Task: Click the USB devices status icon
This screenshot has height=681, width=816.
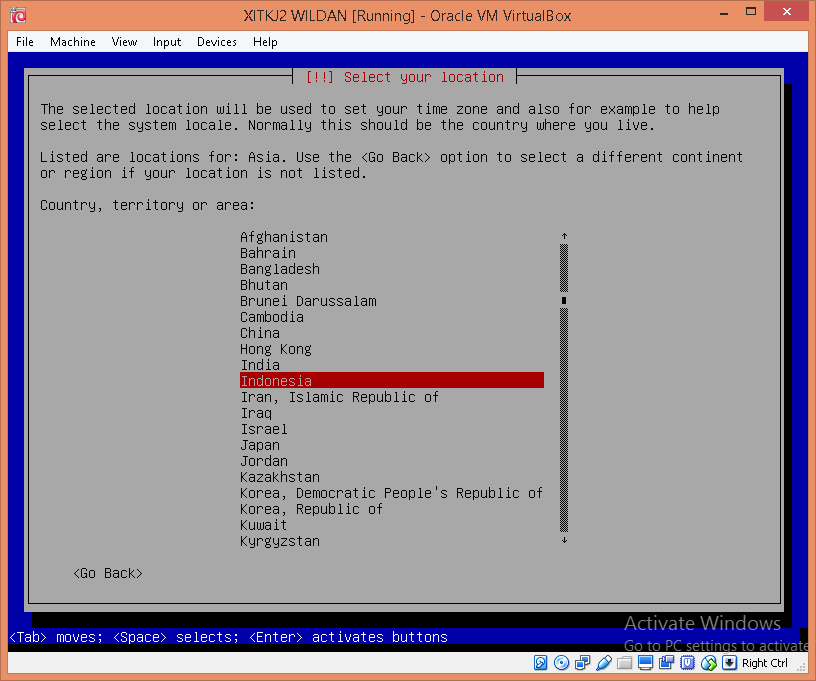Action: tap(604, 662)
